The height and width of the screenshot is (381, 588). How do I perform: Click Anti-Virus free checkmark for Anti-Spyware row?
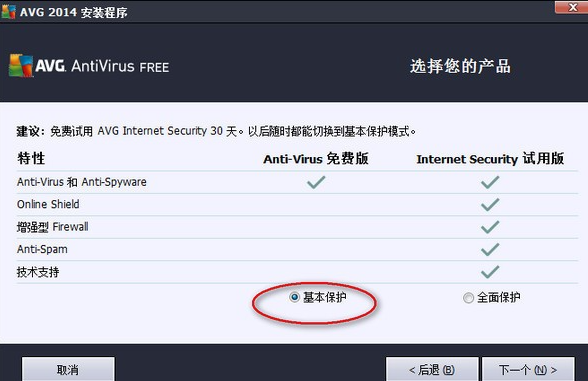tap(316, 183)
